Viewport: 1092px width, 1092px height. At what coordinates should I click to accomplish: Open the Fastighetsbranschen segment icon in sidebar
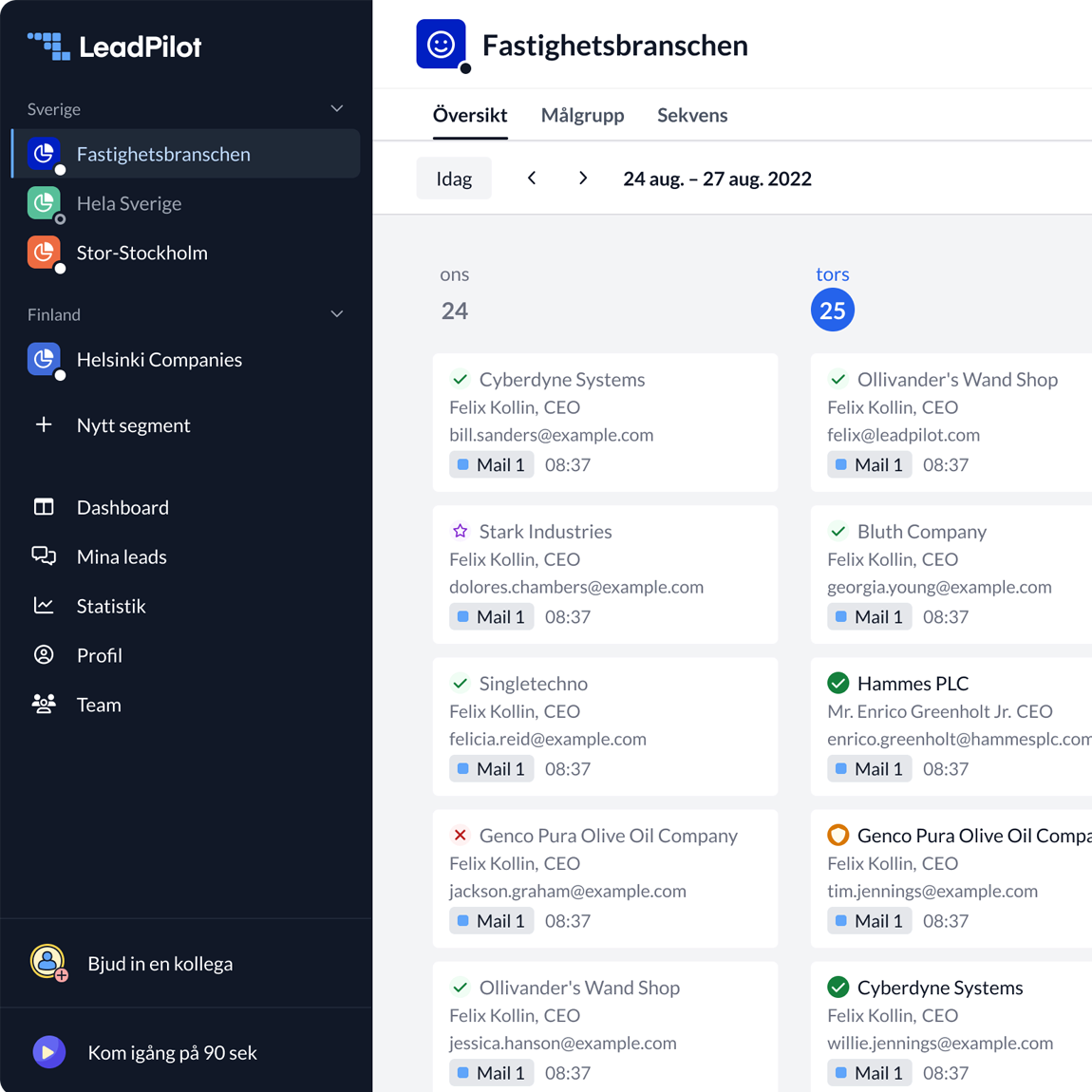(x=44, y=154)
